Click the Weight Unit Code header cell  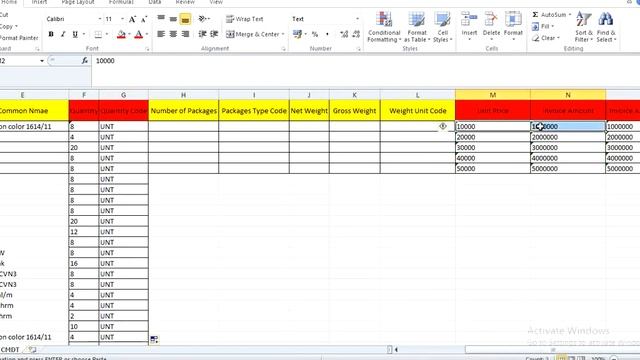point(418,111)
